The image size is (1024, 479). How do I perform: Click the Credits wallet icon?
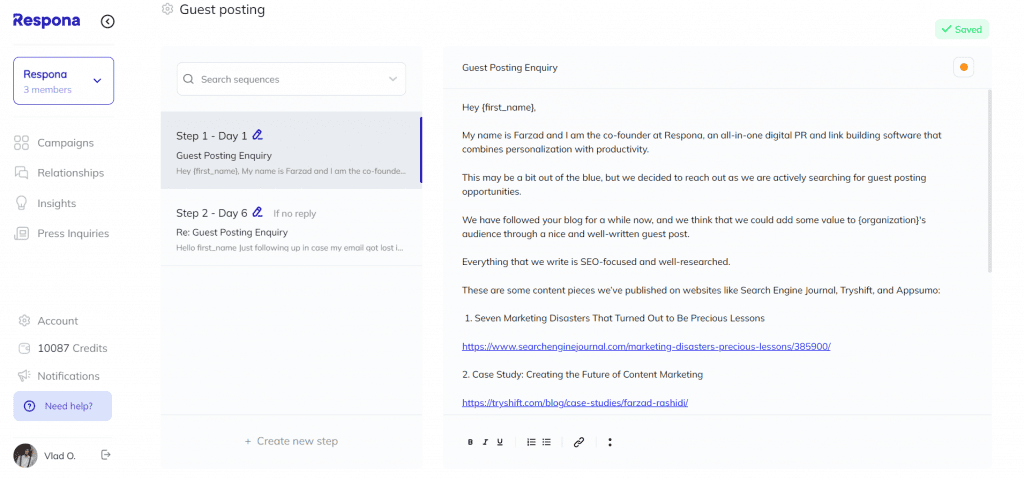click(x=25, y=348)
